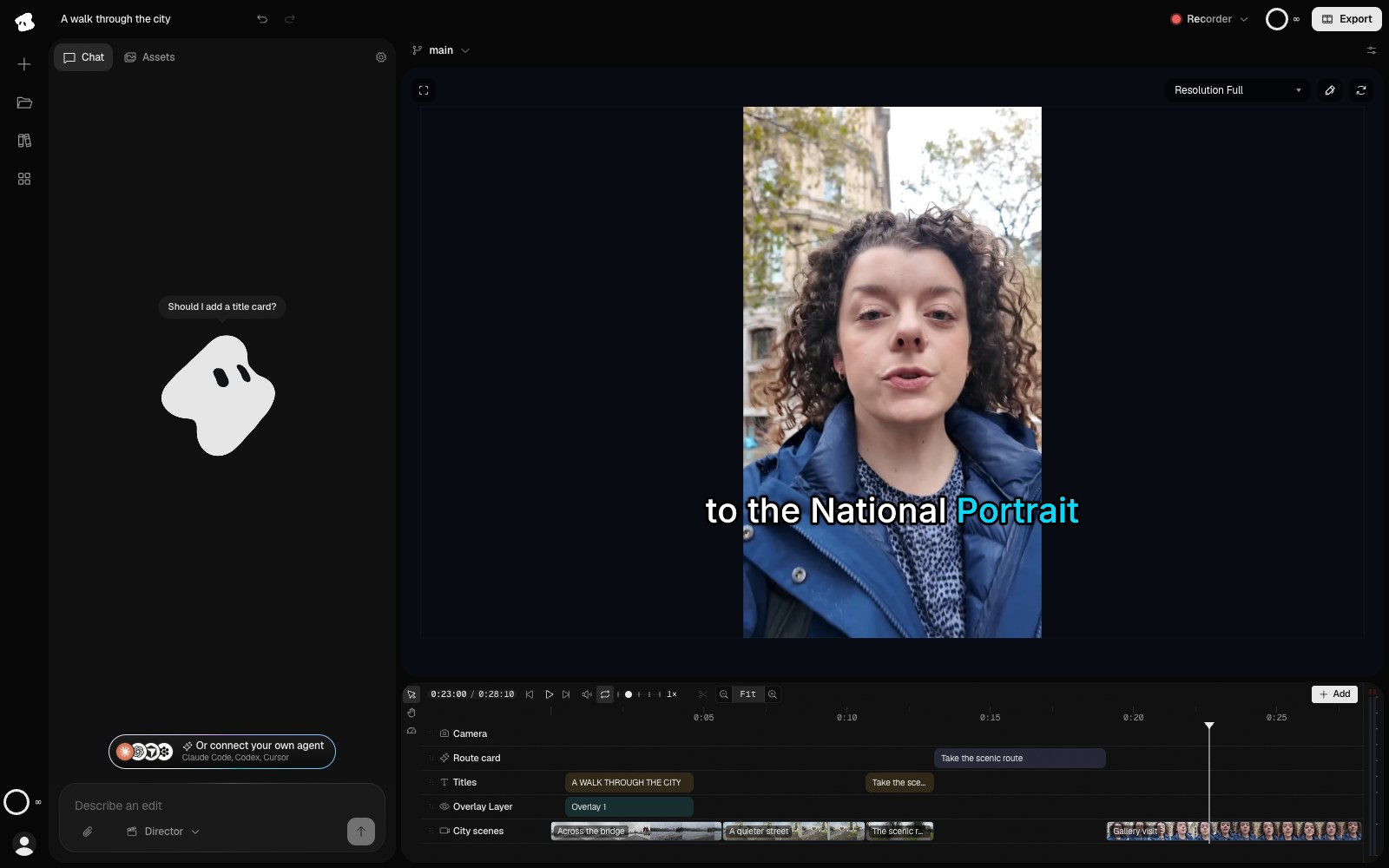The width and height of the screenshot is (1389, 868).
Task: Click the eraser icon beside Resolution
Action: [1330, 90]
